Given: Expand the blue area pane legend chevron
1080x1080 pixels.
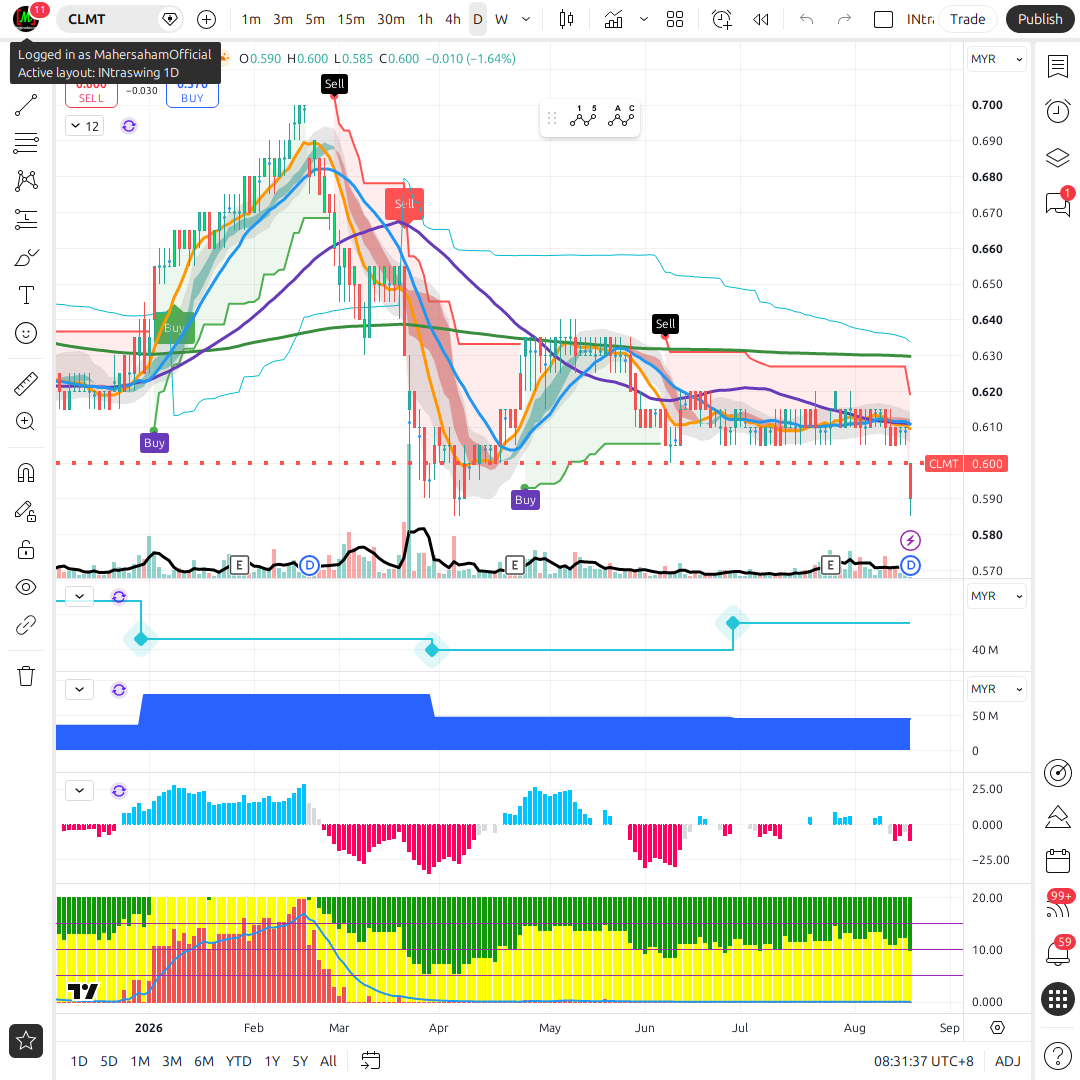Looking at the screenshot, I should (x=79, y=689).
